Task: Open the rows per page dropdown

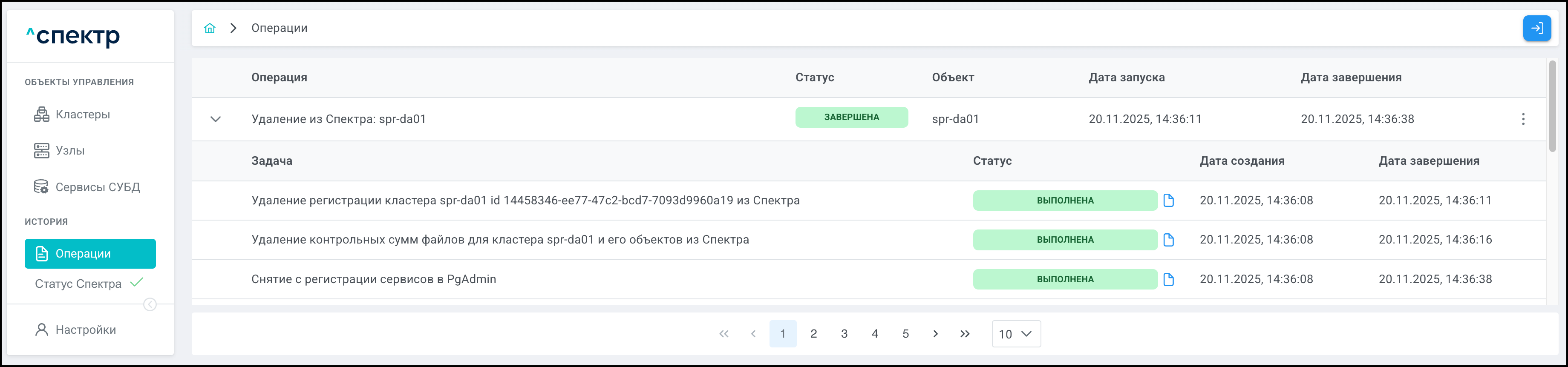Action: 1015,333
